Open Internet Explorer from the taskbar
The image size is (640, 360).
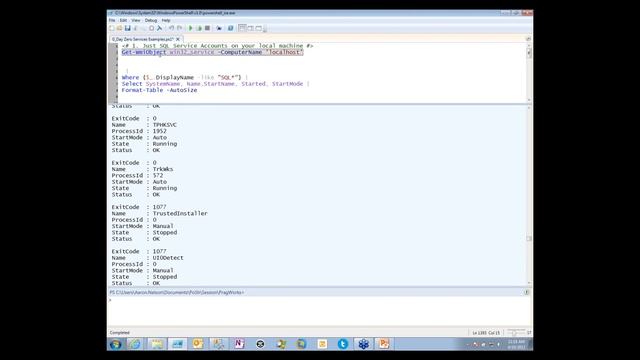pyautogui.click(x=135, y=344)
